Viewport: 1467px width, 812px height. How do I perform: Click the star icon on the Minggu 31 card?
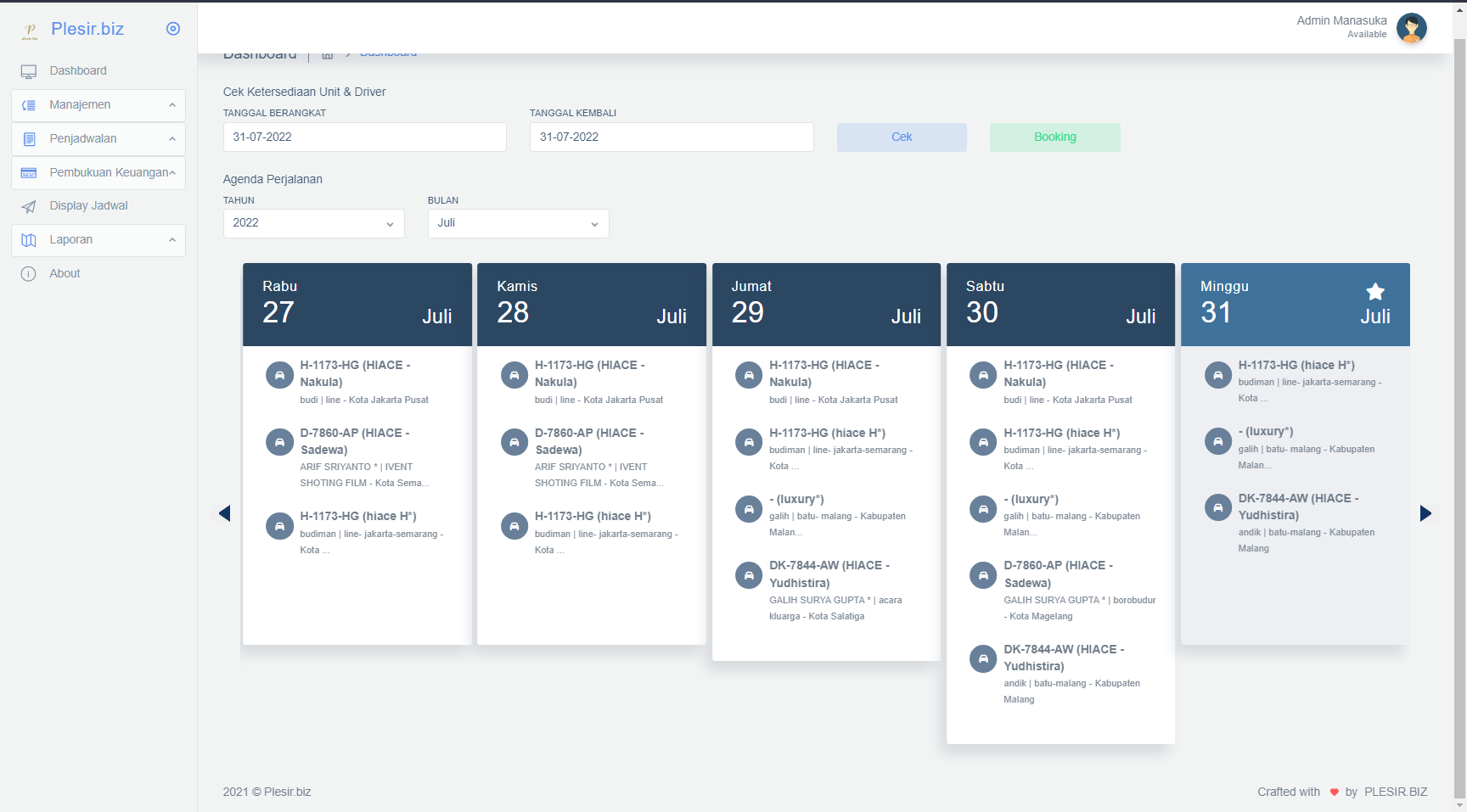pos(1375,292)
